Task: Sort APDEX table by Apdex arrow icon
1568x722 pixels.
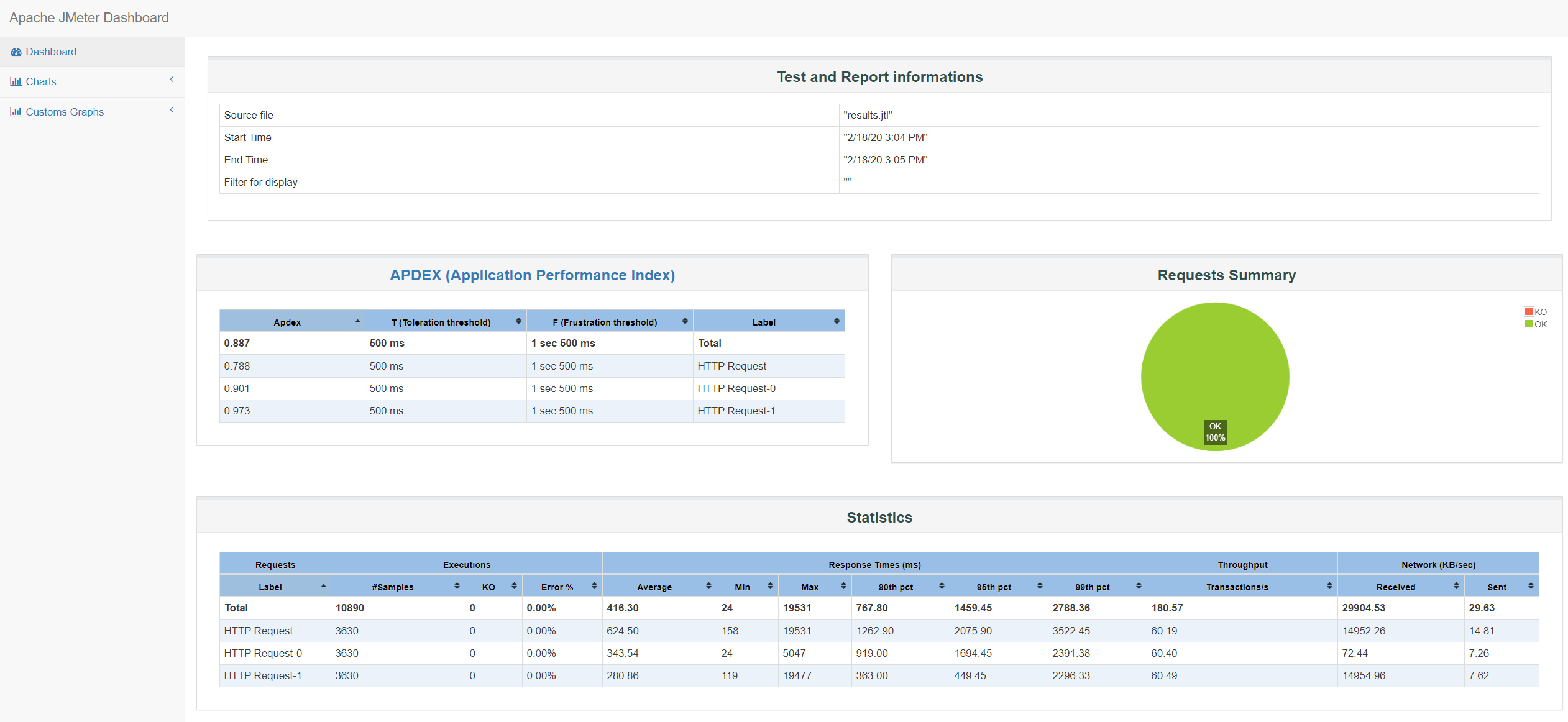Action: [357, 322]
